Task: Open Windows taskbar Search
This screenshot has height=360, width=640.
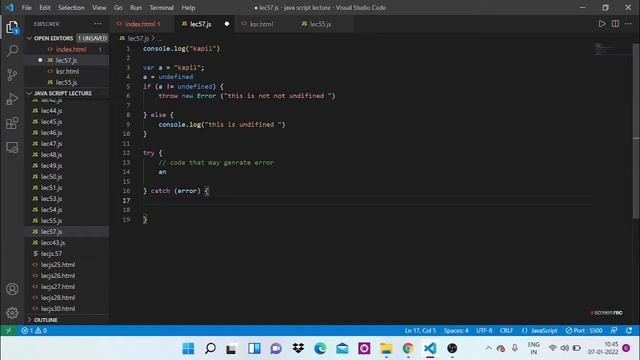Action: click(x=210, y=348)
